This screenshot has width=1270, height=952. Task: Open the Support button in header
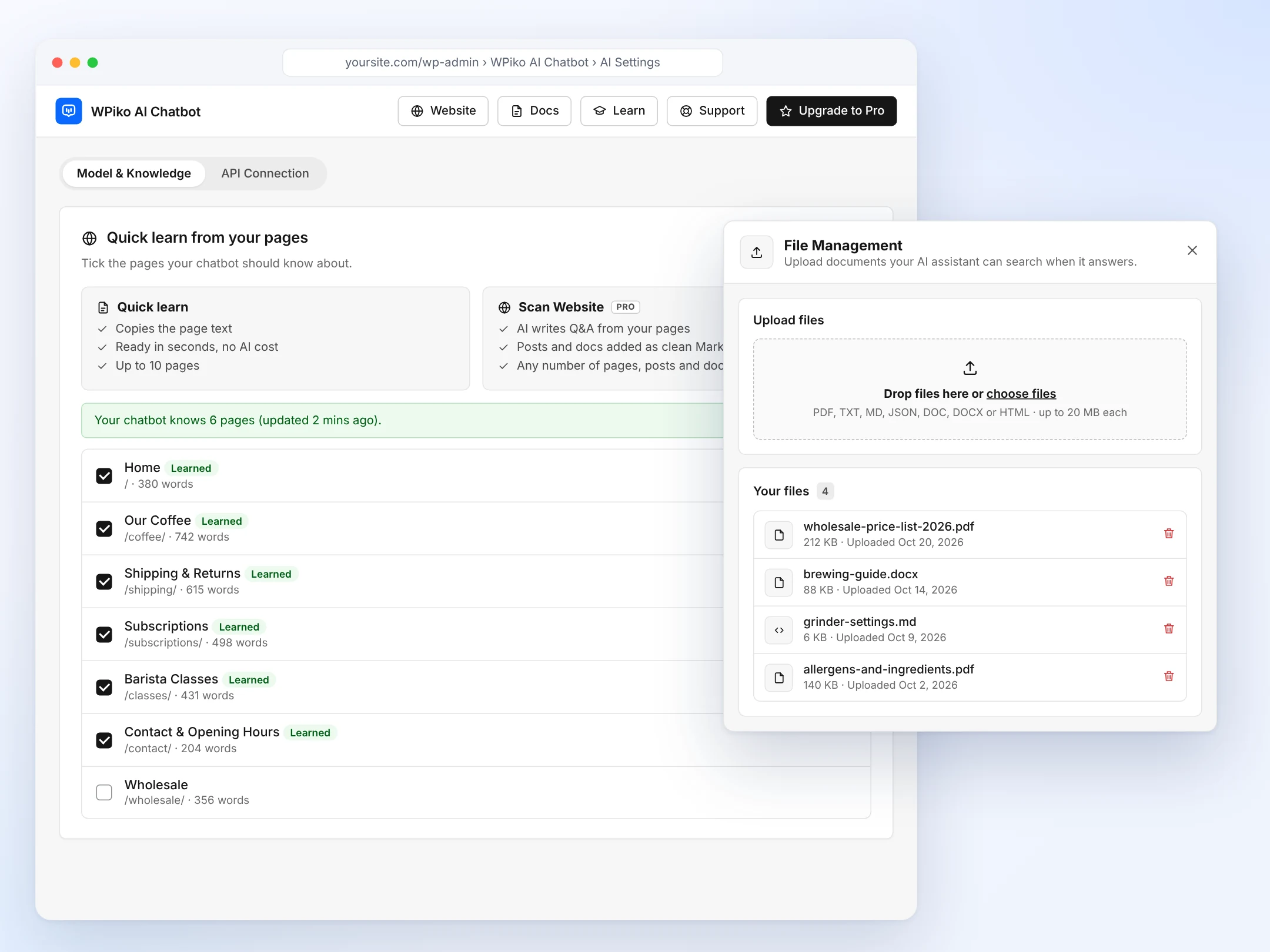[x=712, y=111]
